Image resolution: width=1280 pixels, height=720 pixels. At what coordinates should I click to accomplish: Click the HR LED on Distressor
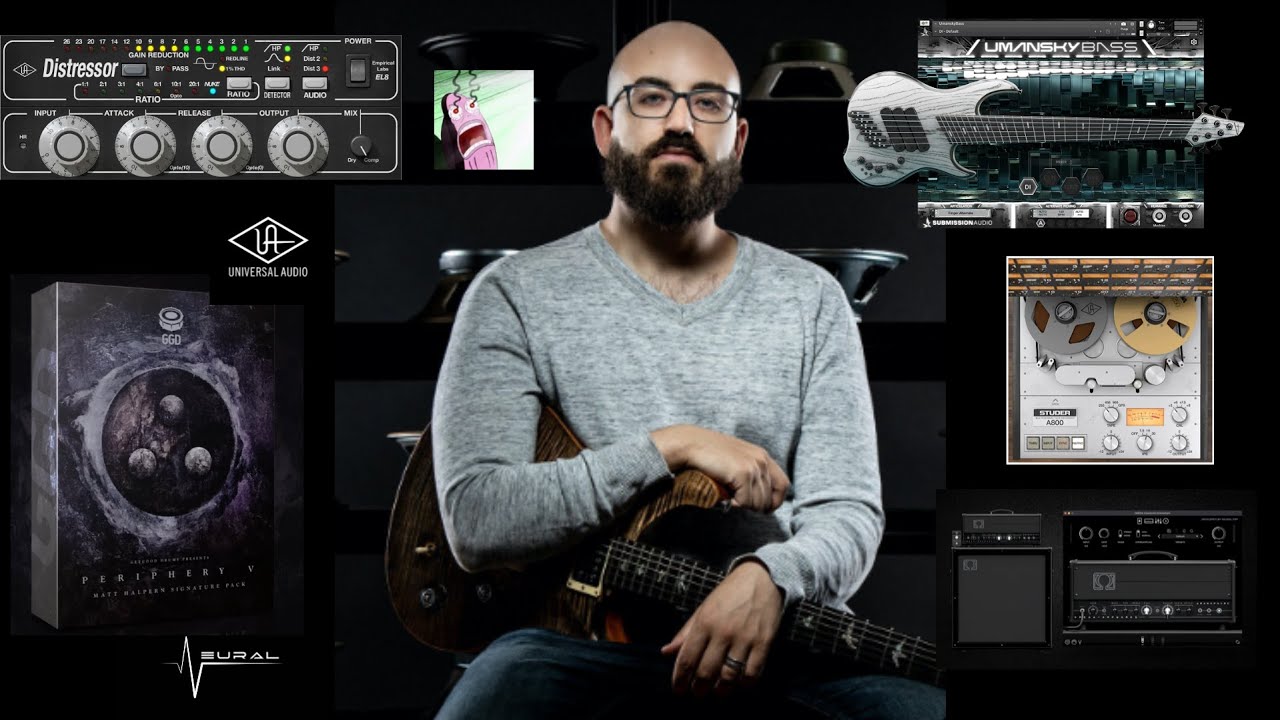pos(23,145)
